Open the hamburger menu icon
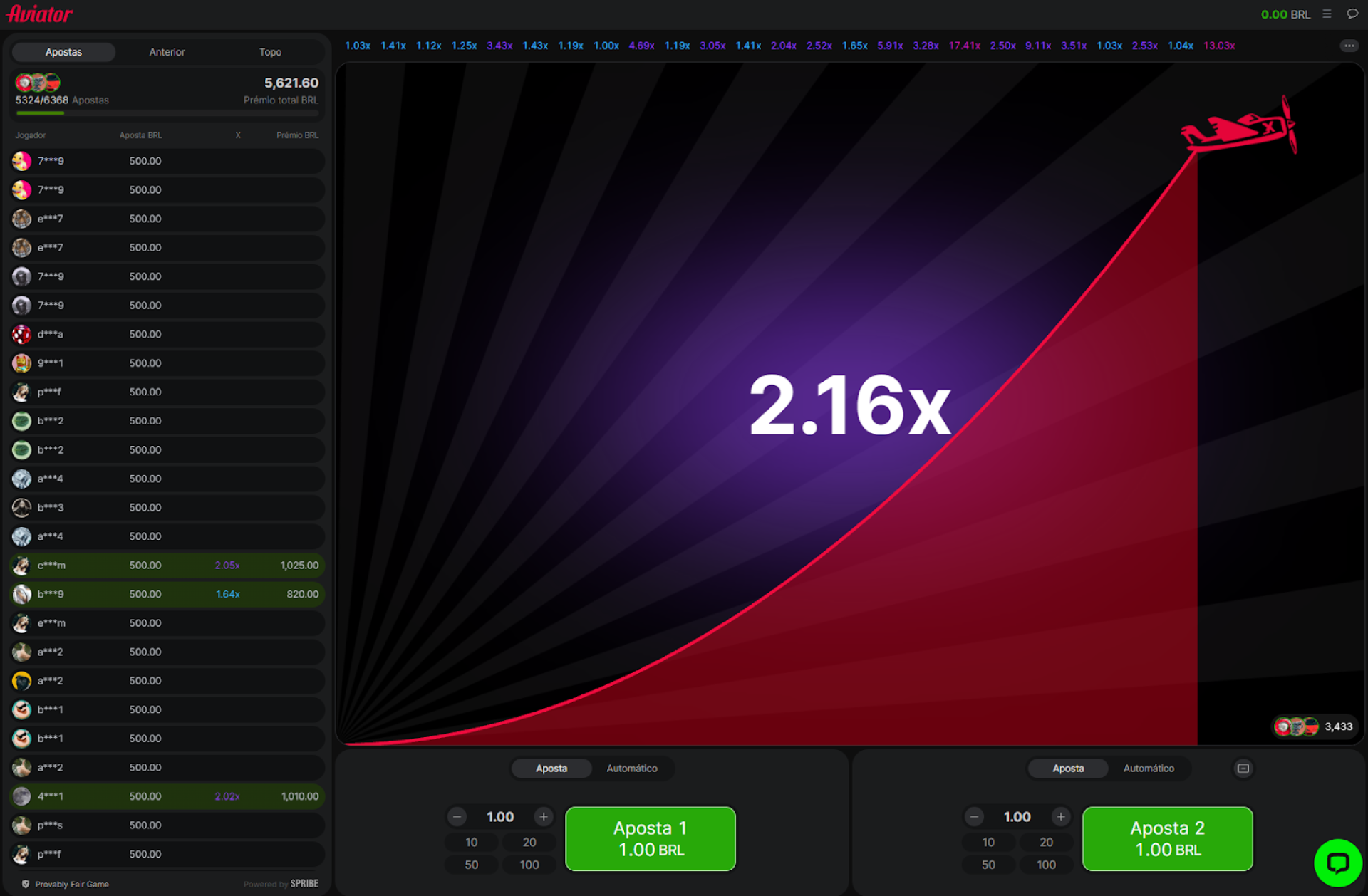This screenshot has width=1368, height=896. click(1327, 14)
